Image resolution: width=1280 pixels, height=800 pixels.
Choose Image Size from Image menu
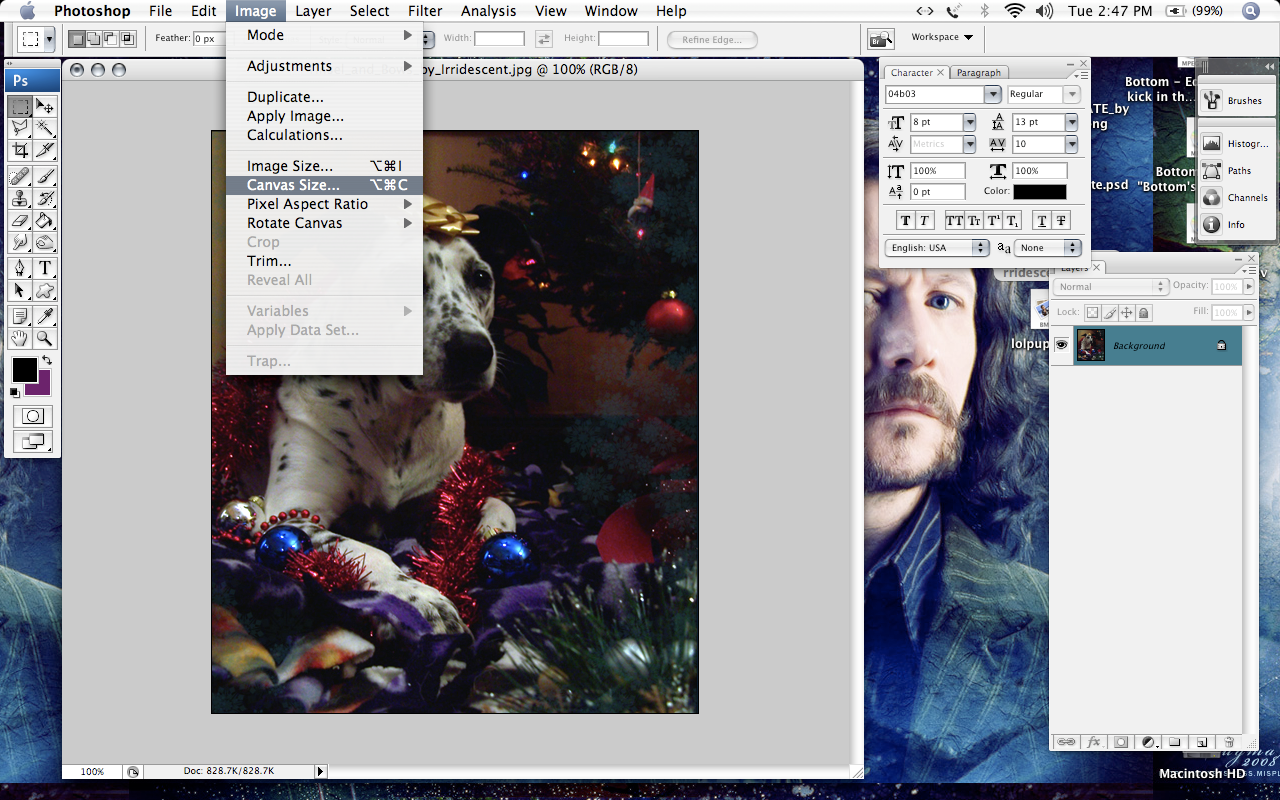324,166
